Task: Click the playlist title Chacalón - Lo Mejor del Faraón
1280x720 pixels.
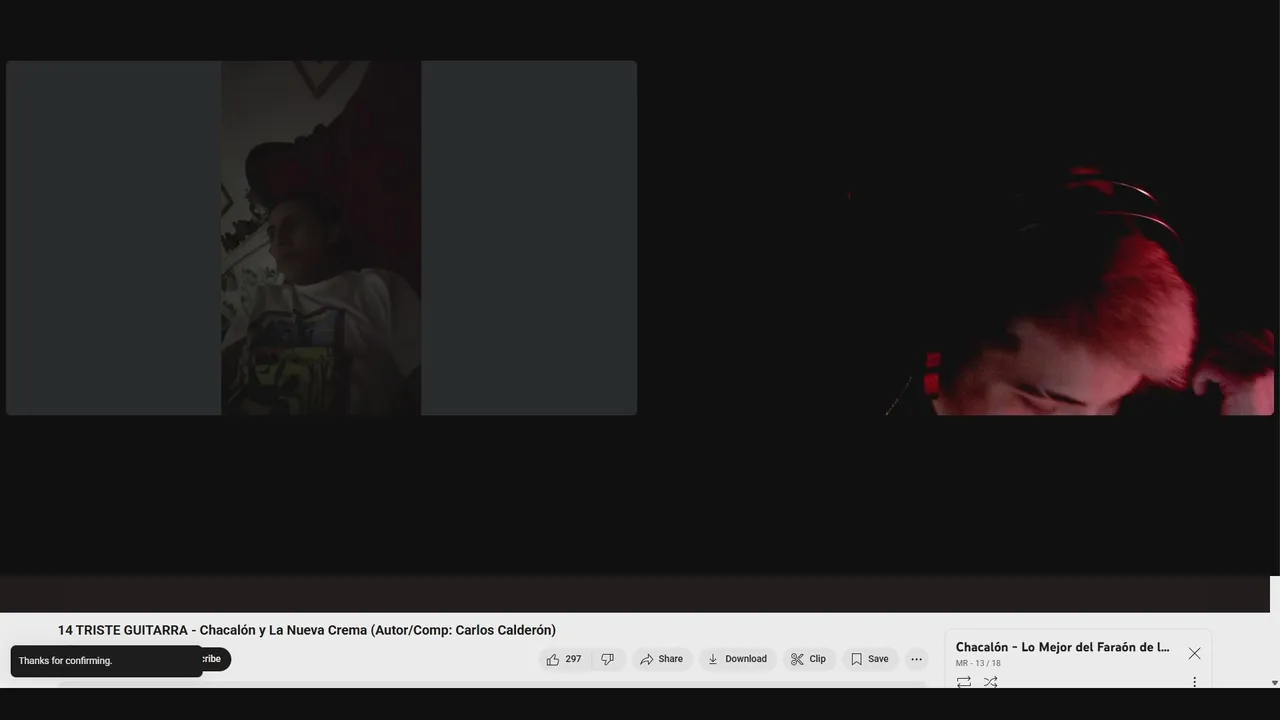Action: click(x=1062, y=647)
